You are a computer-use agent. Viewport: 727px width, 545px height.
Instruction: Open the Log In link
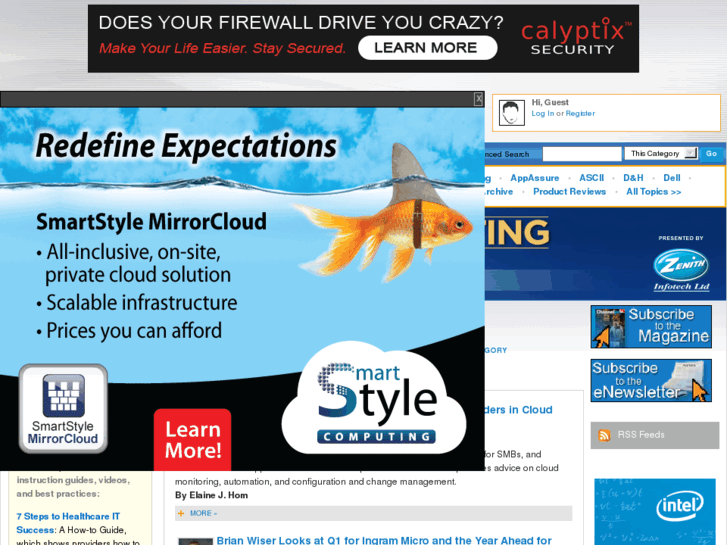[542, 114]
